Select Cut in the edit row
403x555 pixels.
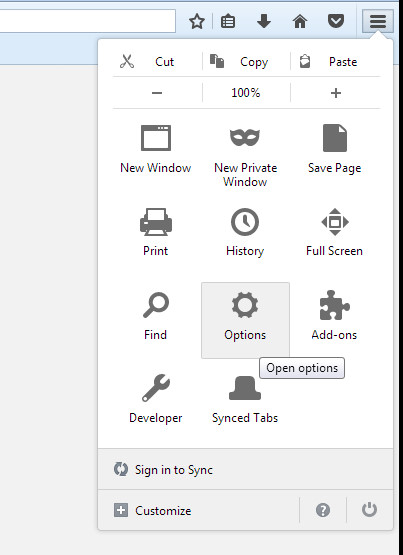157,62
